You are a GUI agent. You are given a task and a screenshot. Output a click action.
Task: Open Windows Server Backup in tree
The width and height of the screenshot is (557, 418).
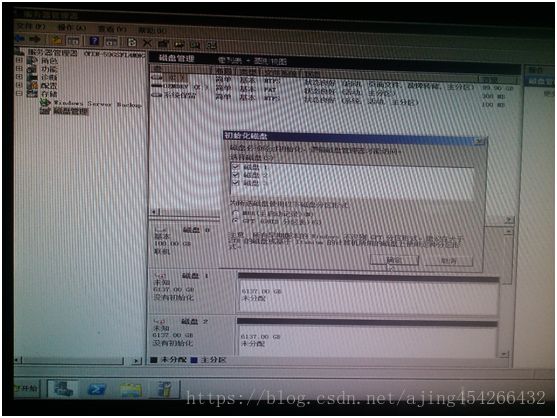tap(97, 104)
